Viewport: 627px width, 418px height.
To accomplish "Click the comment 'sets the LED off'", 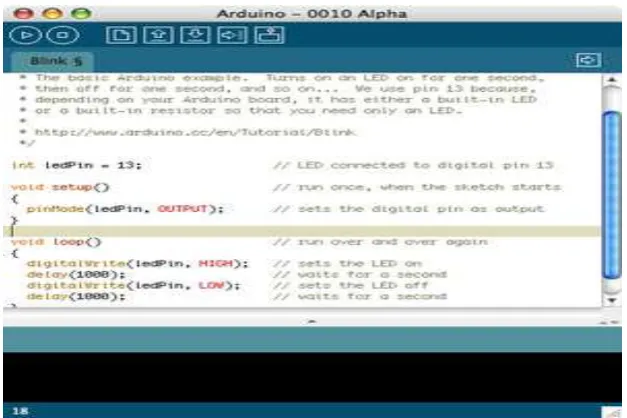I will coord(351,286).
